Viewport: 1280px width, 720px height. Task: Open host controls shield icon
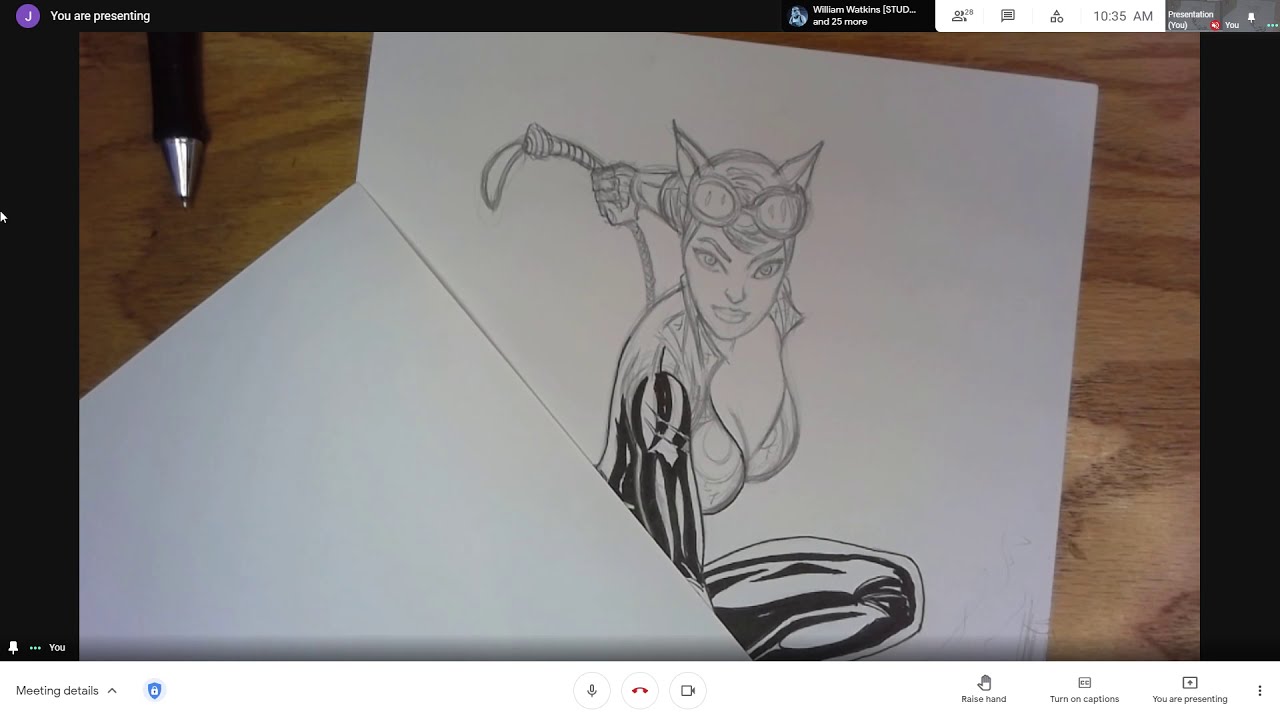(154, 690)
